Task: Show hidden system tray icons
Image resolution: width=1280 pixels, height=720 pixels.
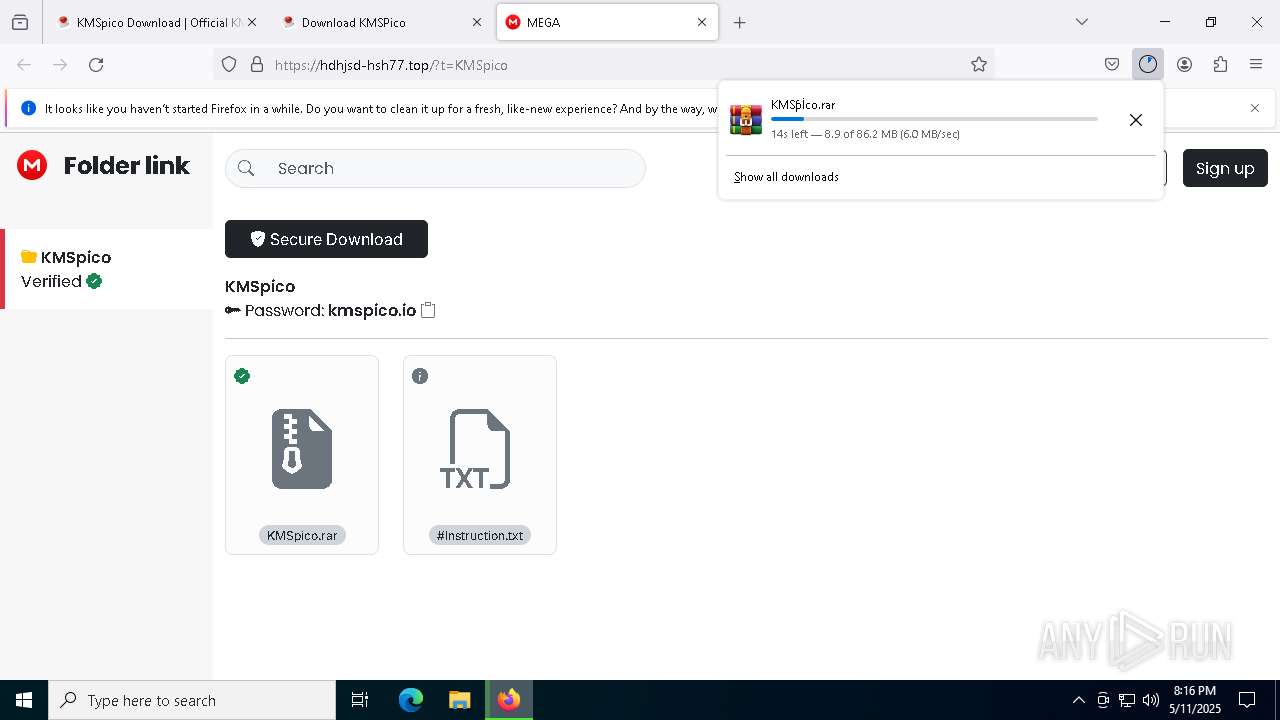Action: tap(1078, 700)
